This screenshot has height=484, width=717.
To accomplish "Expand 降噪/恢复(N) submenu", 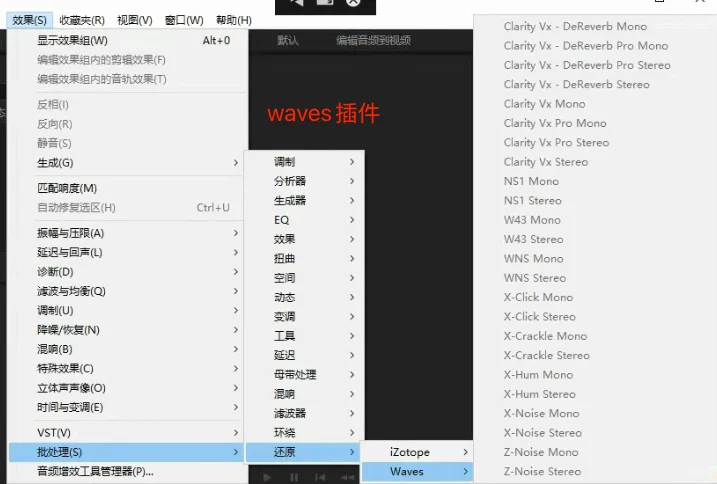I will [128, 329].
